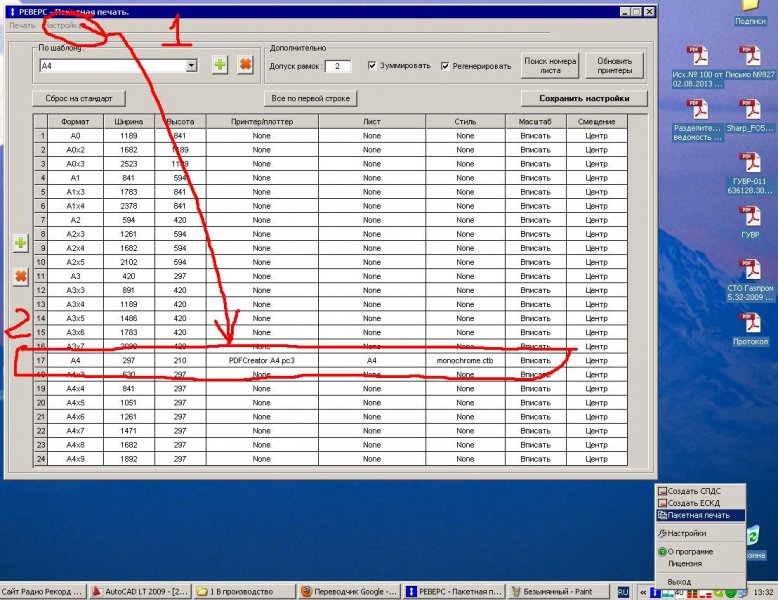
Task: Open 'Печать' menu
Action: pos(22,25)
